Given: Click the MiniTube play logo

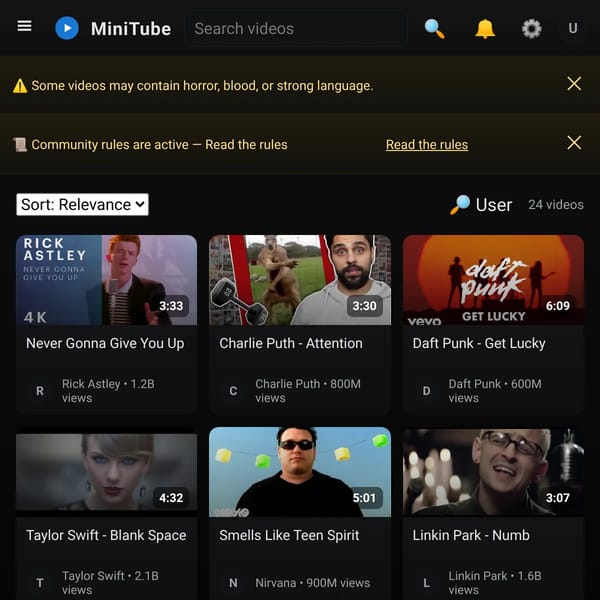Looking at the screenshot, I should (x=67, y=28).
